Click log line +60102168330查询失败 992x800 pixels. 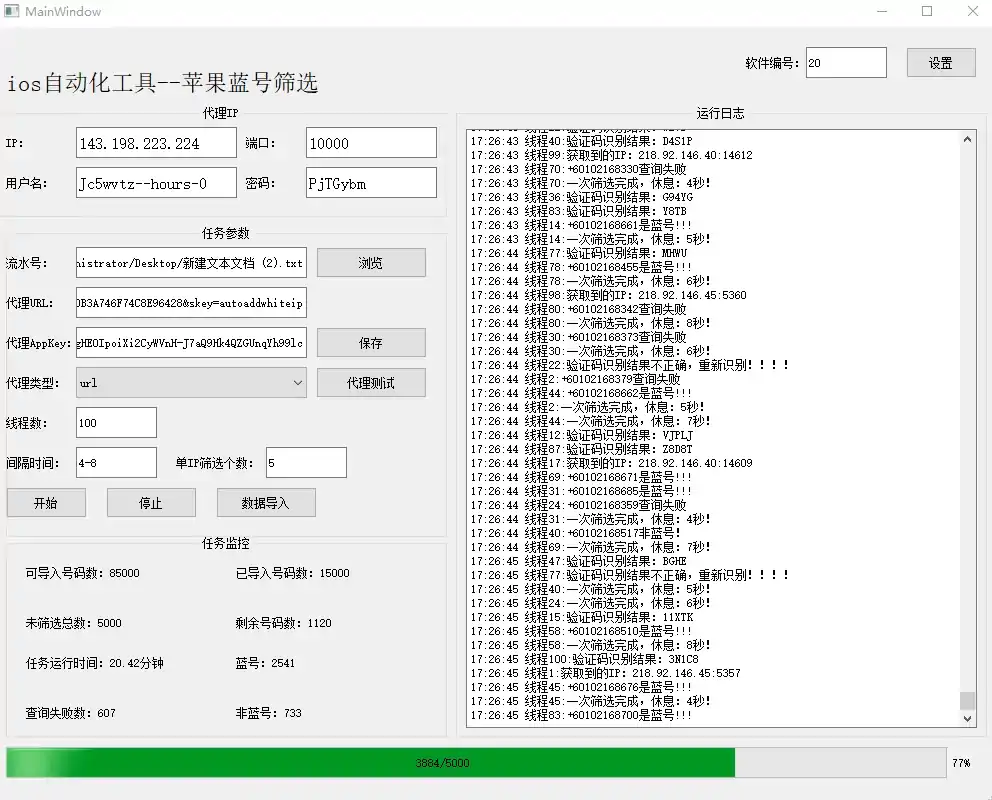click(x=578, y=169)
